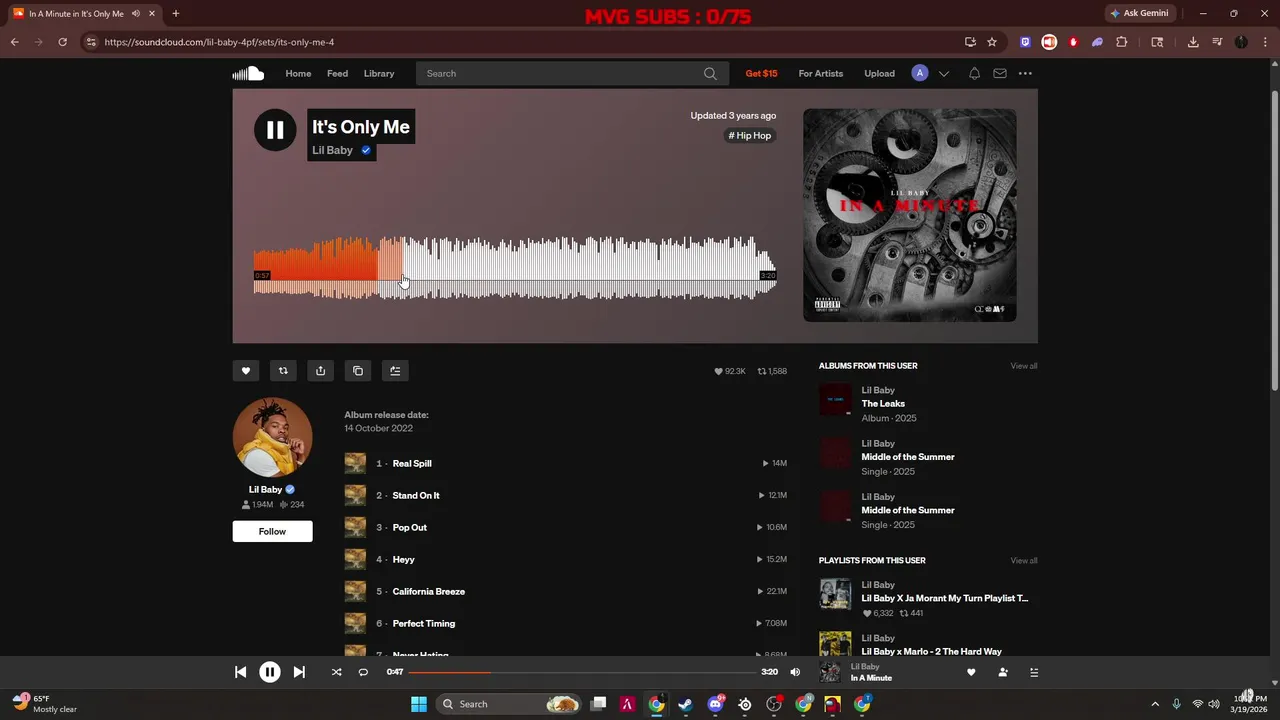The height and width of the screenshot is (720, 1280).
Task: Go to the Home tab
Action: coord(298,73)
